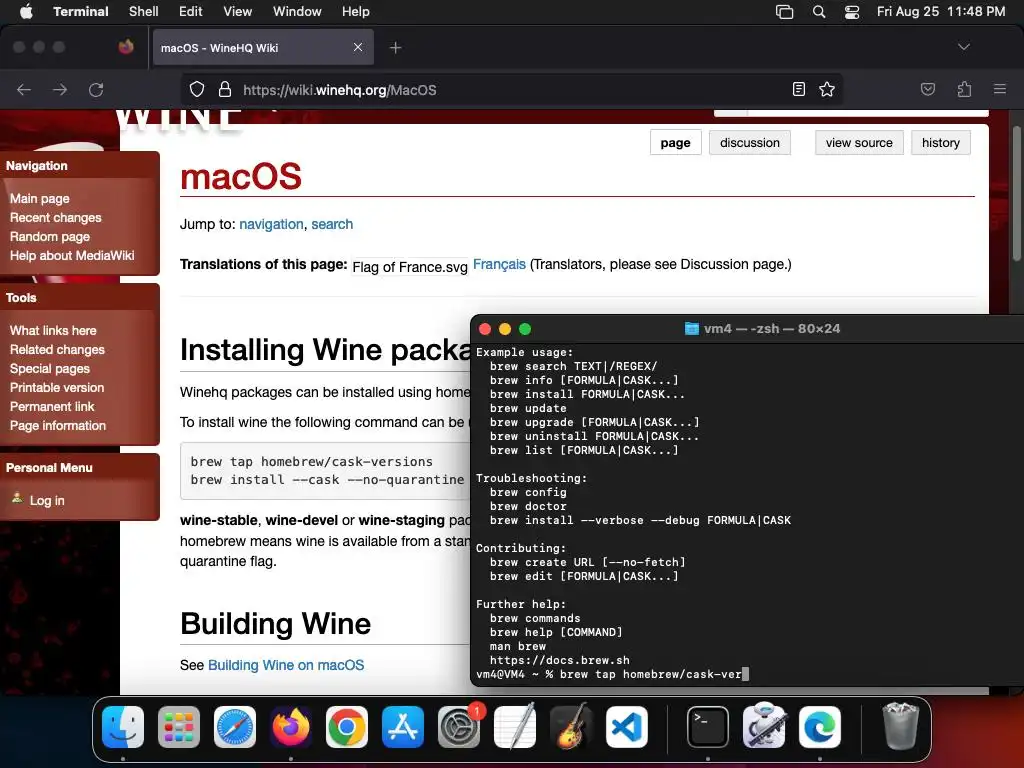The height and width of the screenshot is (768, 1024).
Task: Open the View menu
Action: 238,12
